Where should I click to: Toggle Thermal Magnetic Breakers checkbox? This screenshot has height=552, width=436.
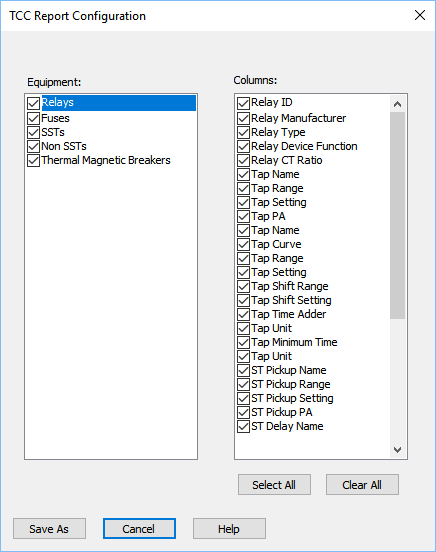pos(33,160)
